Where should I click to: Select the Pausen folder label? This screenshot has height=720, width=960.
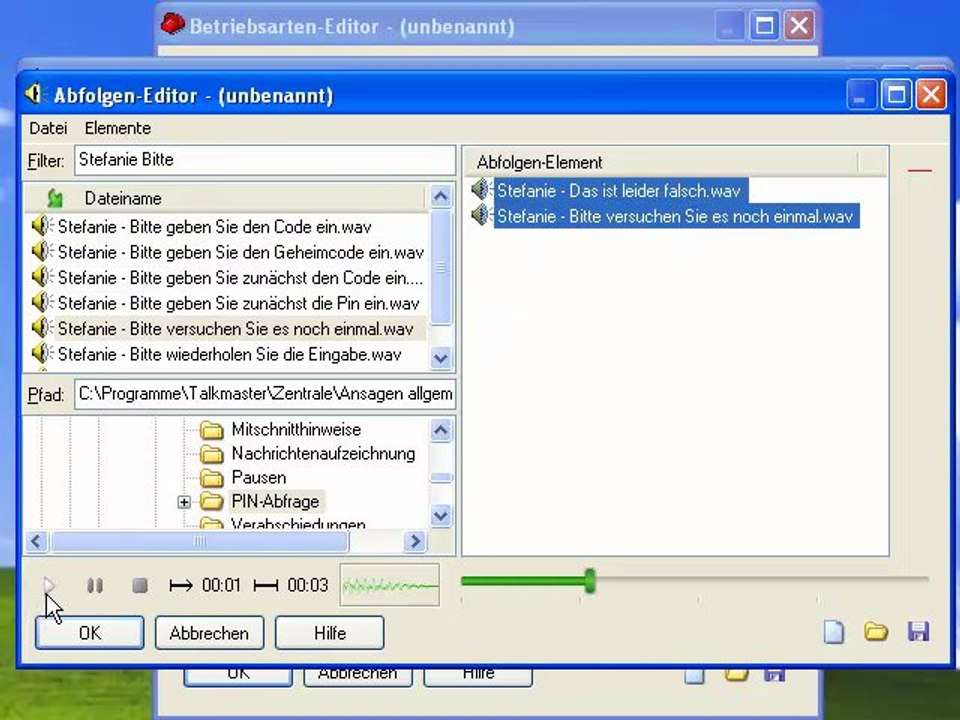click(258, 478)
